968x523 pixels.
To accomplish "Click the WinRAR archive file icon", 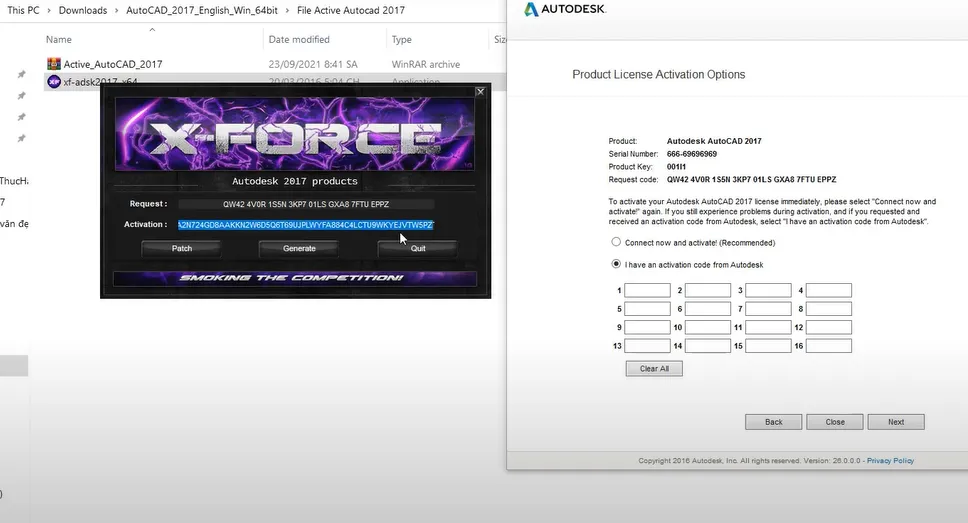I will (54, 64).
